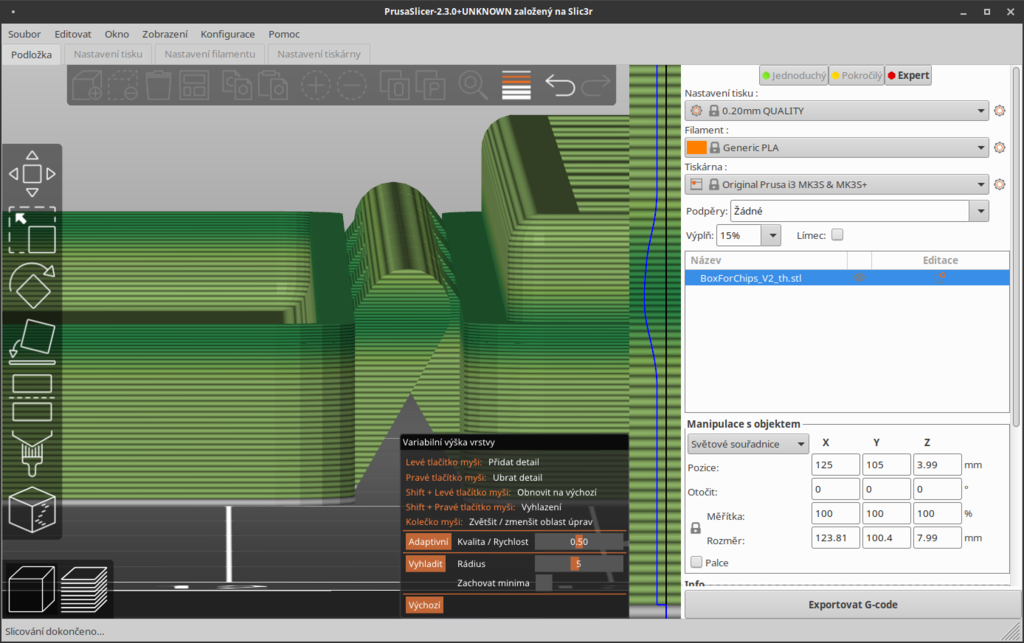Select the Rotate tool
Screen dimensions: 1024x643
coord(32,286)
